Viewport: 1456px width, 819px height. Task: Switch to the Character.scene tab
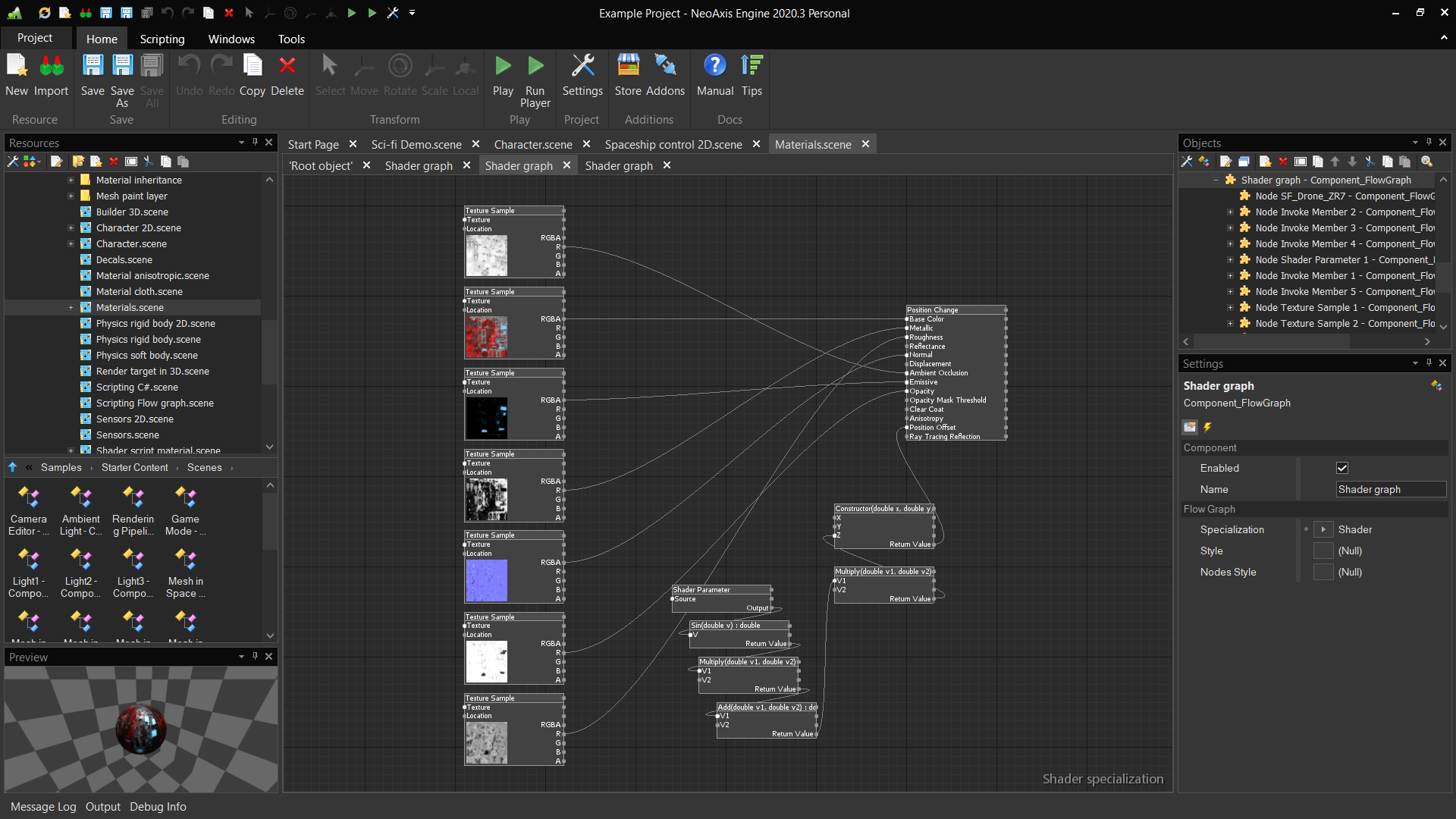(x=533, y=145)
